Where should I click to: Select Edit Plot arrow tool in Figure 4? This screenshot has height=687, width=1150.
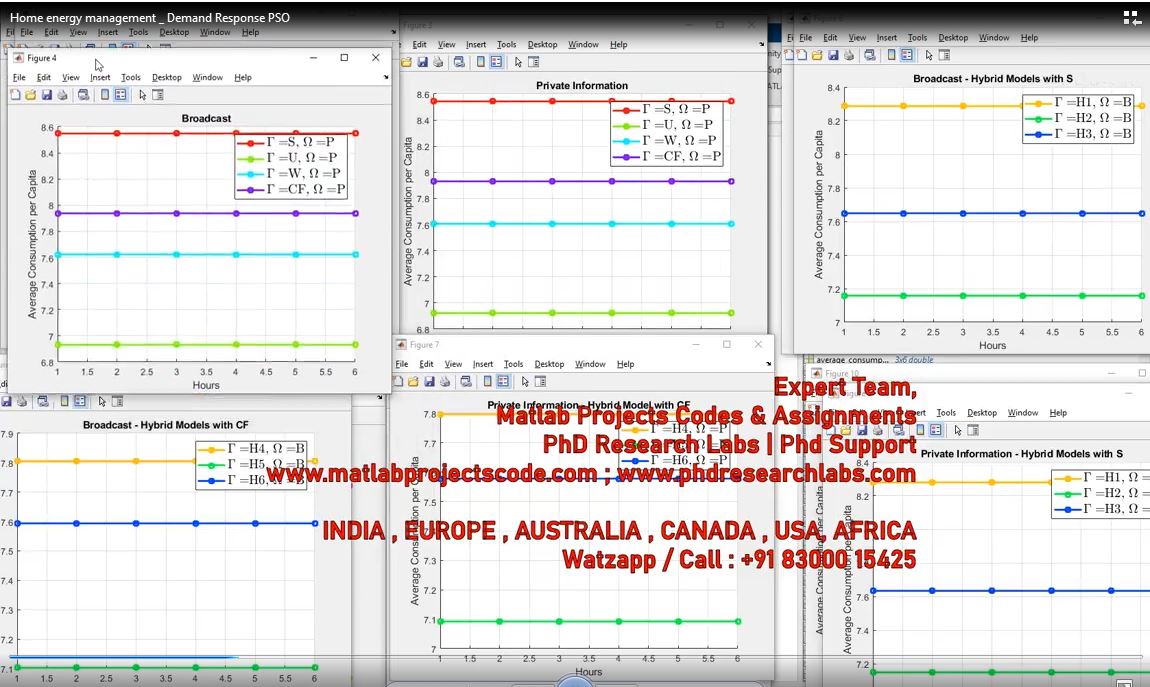pos(142,95)
